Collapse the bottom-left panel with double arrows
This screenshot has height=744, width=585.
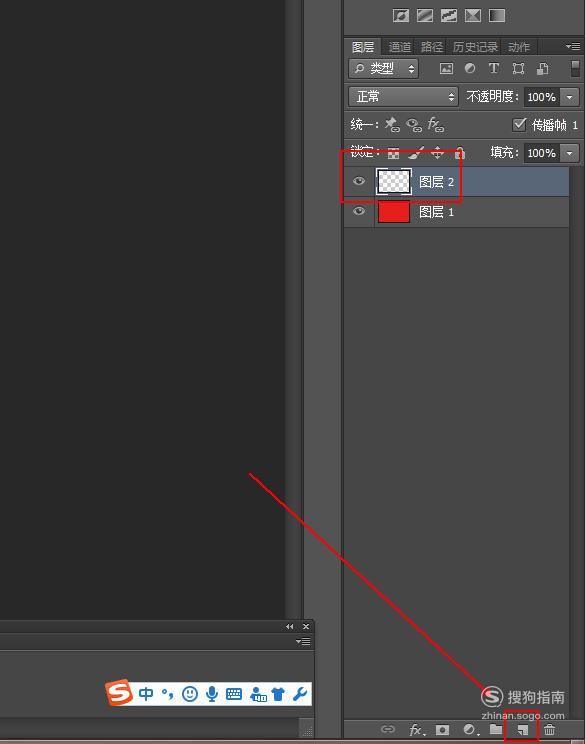289,626
